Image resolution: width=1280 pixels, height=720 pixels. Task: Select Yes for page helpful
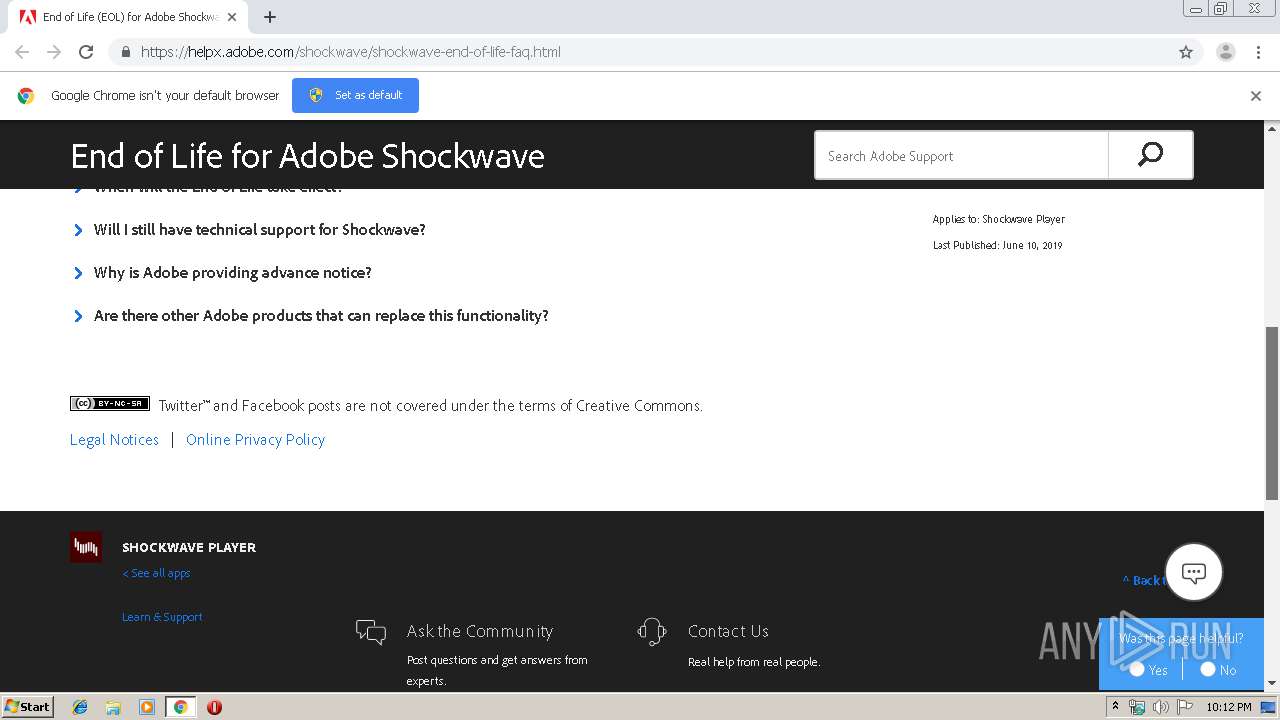pyautogui.click(x=1137, y=670)
